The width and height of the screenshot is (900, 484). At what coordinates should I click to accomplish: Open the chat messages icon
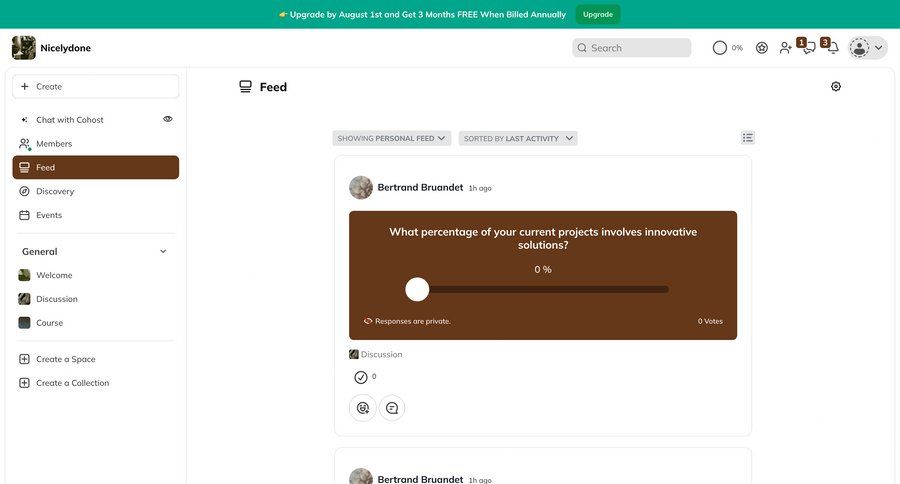point(808,48)
